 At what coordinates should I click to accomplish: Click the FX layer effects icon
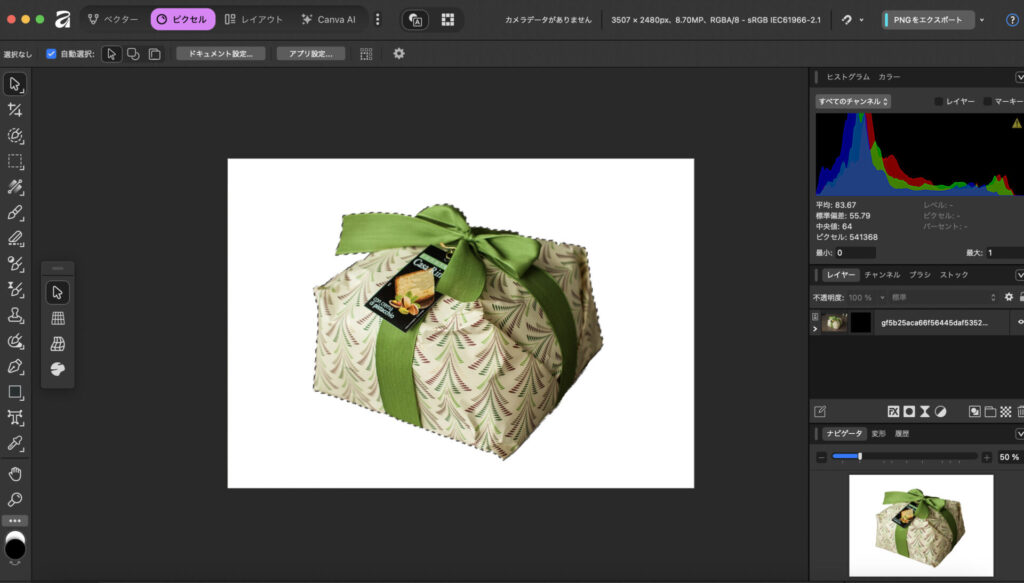tap(893, 411)
